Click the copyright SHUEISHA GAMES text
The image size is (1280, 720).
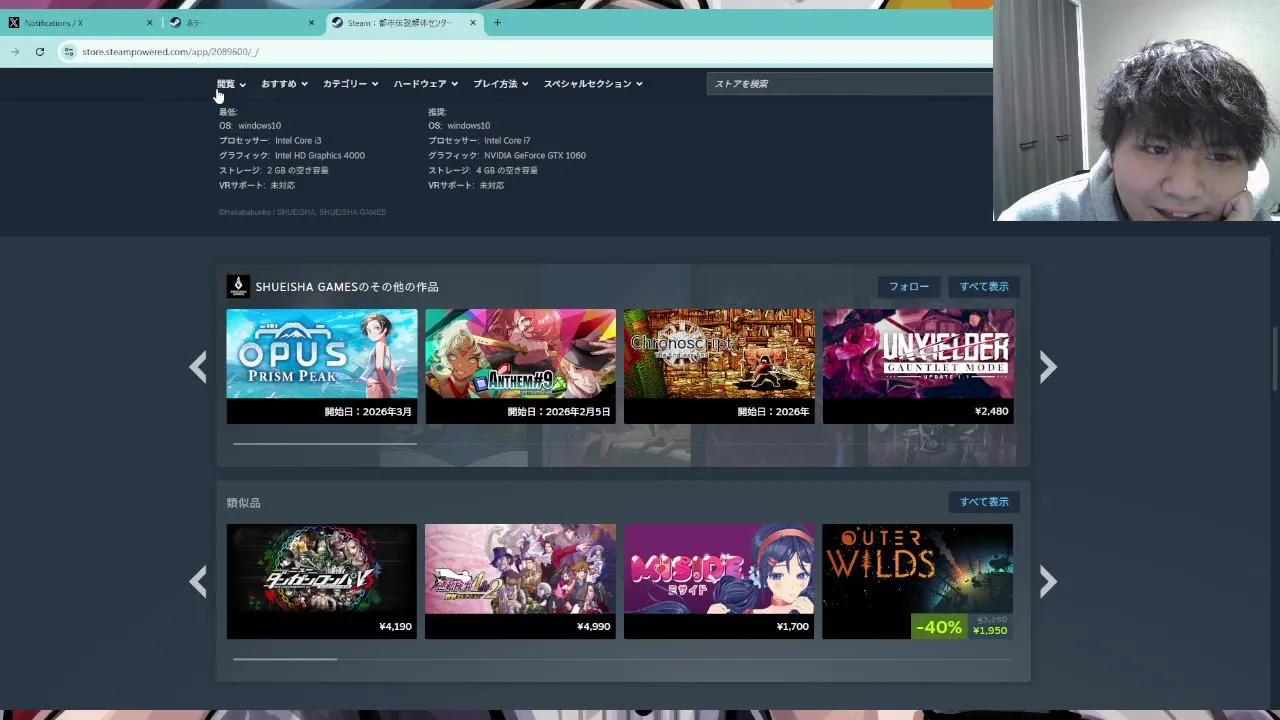[302, 212]
